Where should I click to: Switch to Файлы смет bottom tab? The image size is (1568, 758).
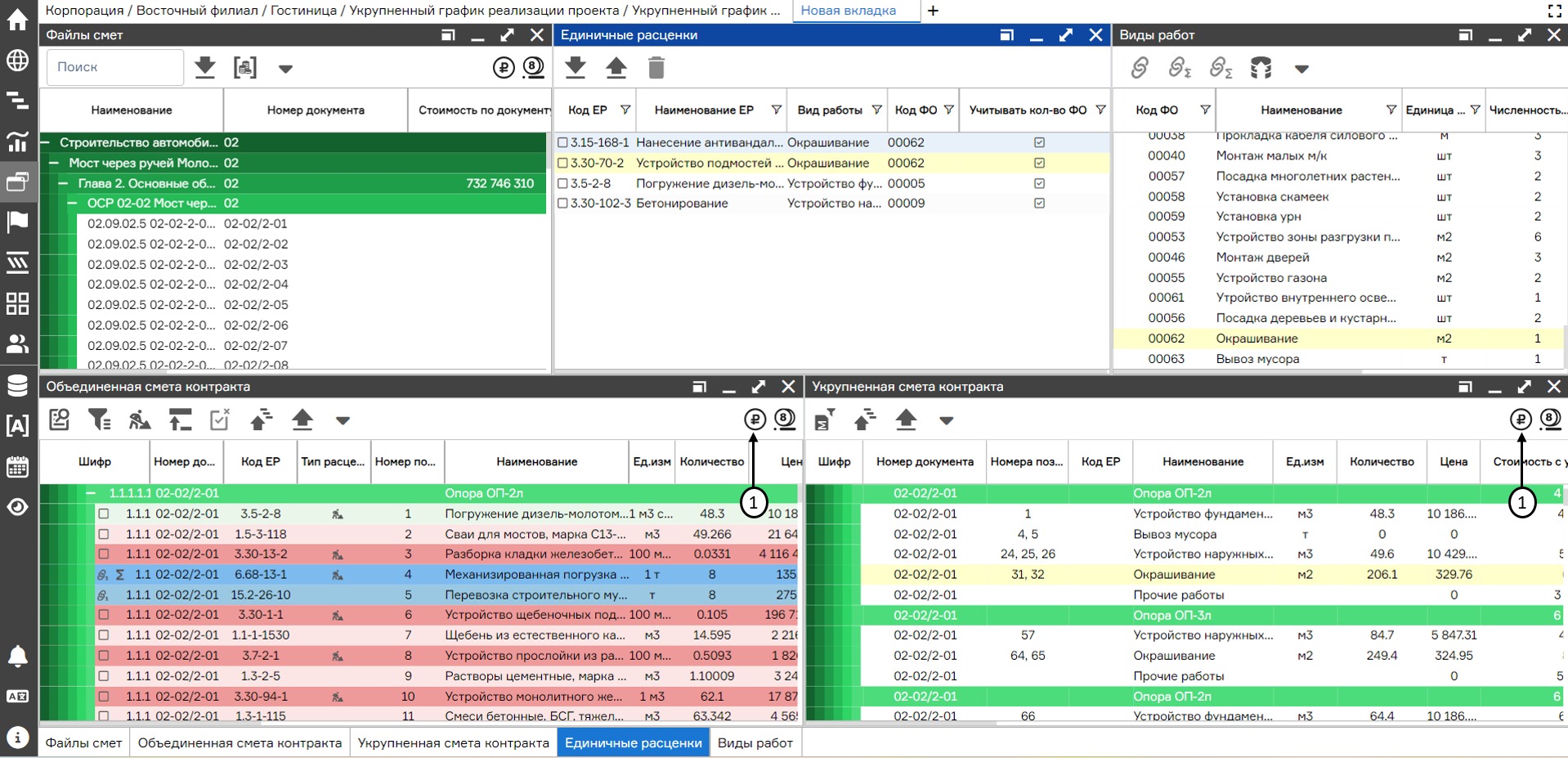click(83, 742)
